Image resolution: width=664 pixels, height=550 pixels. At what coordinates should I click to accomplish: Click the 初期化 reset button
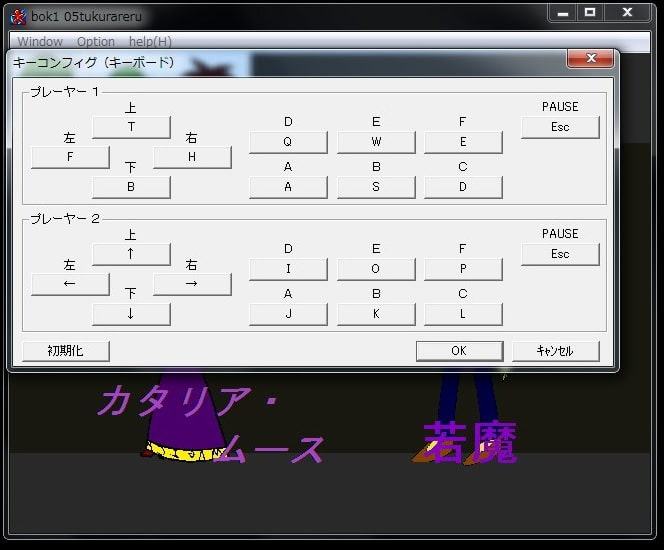[x=66, y=351]
